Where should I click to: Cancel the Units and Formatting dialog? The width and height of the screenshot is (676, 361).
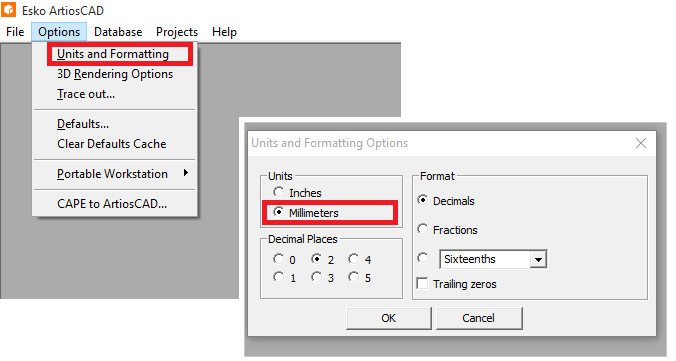click(479, 318)
